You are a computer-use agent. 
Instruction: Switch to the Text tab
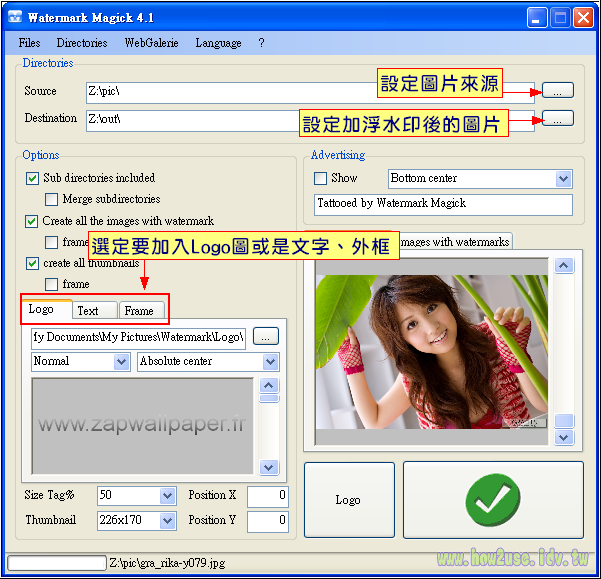pyautogui.click(x=95, y=310)
